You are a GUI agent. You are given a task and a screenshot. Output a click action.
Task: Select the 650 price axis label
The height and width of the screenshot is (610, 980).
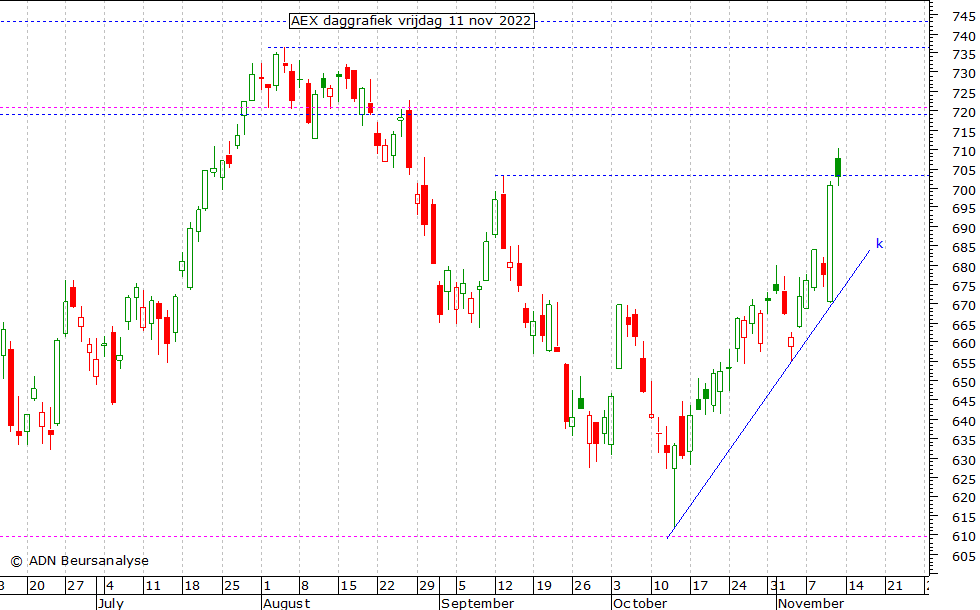[963, 382]
